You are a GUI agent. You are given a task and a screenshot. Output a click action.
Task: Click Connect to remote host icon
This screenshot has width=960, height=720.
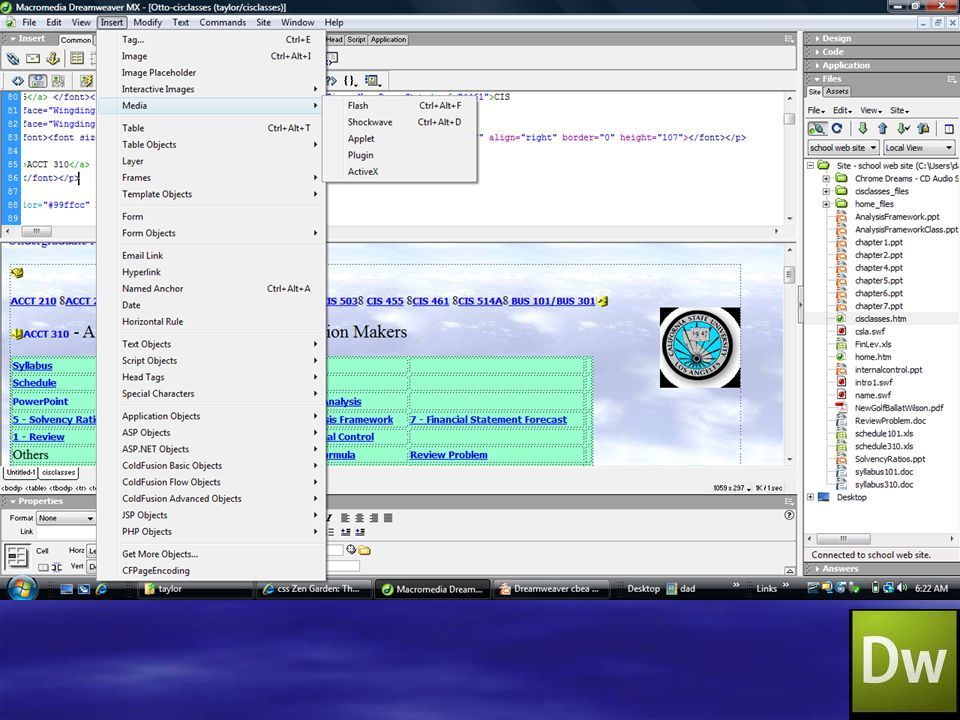coord(817,129)
